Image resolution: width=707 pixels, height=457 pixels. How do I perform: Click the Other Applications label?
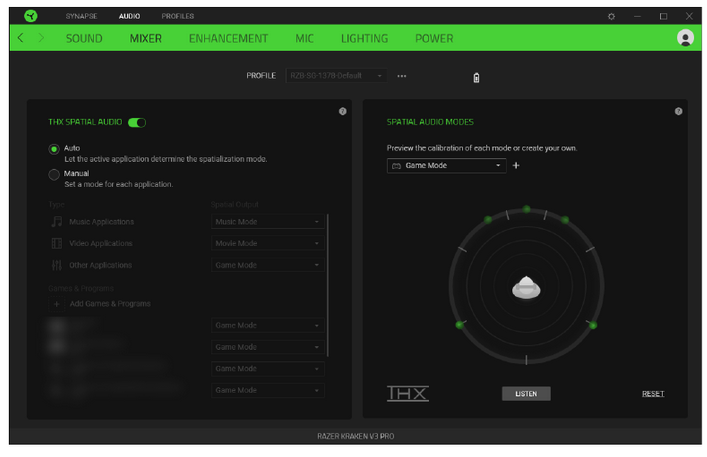101,265
